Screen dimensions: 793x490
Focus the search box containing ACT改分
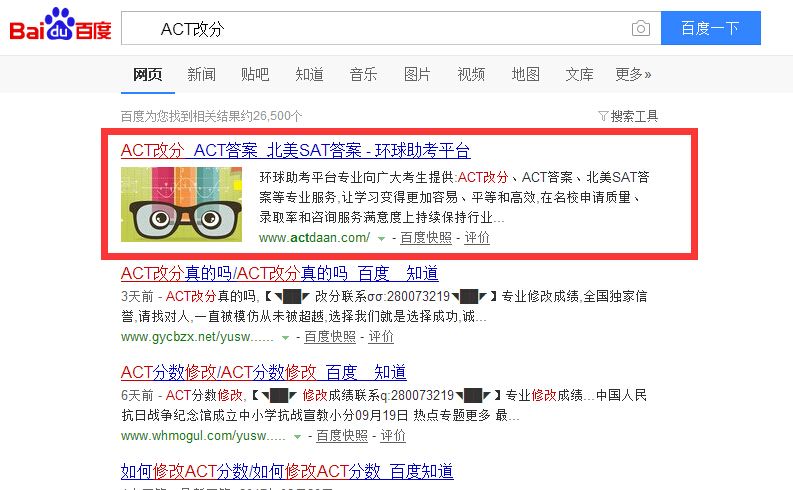pyautogui.click(x=391, y=28)
